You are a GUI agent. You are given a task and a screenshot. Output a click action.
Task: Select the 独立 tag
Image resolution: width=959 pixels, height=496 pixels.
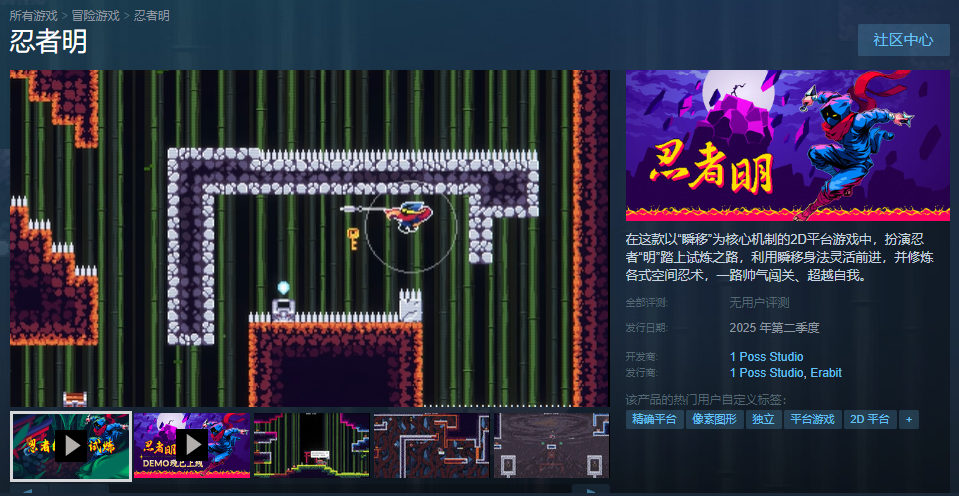pyautogui.click(x=763, y=420)
